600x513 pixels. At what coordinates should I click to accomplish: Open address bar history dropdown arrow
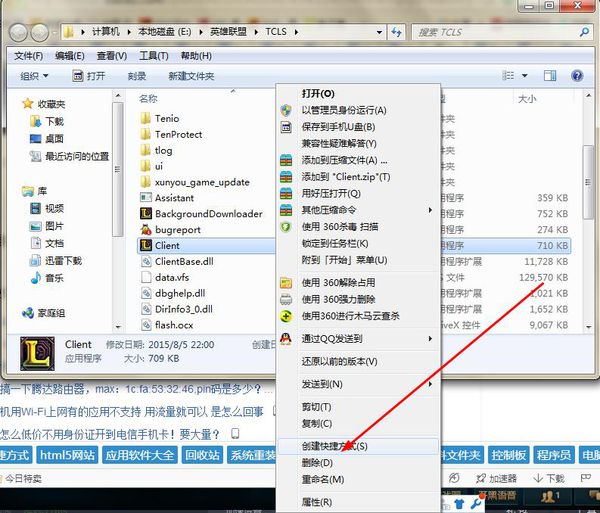[379, 32]
